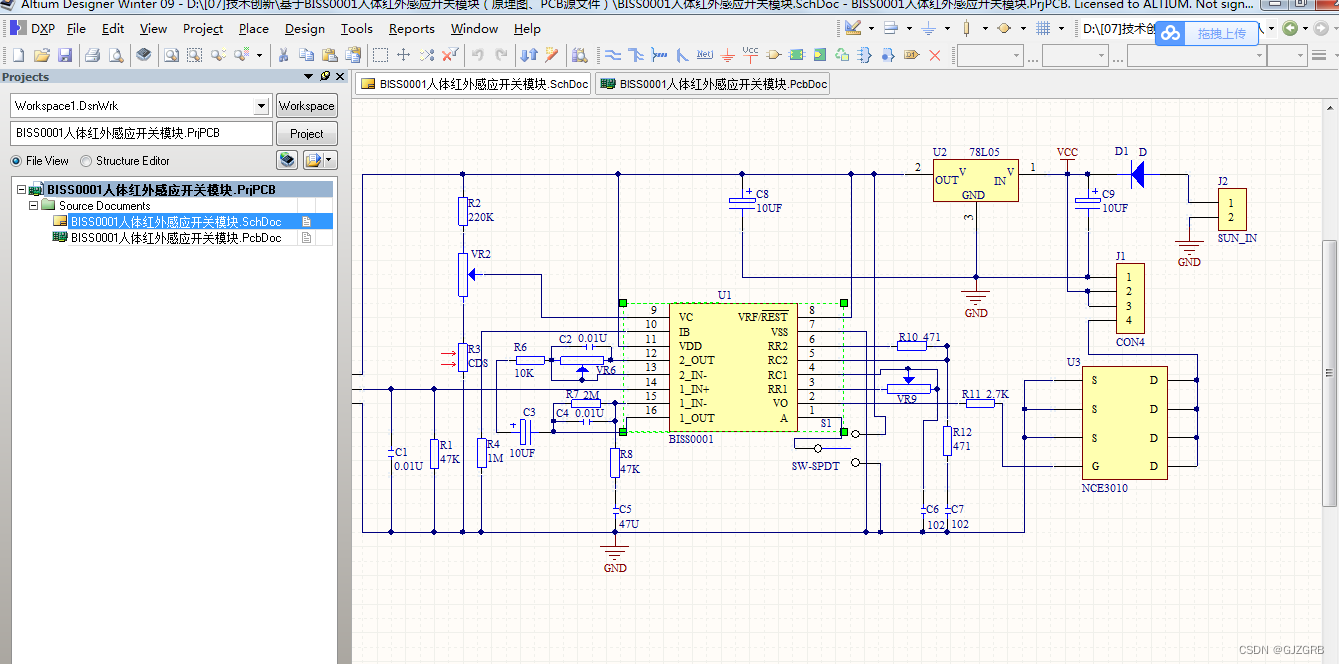This screenshot has width=1339, height=664.
Task: Open the zoom filter dropdown arrow
Action: [259, 55]
